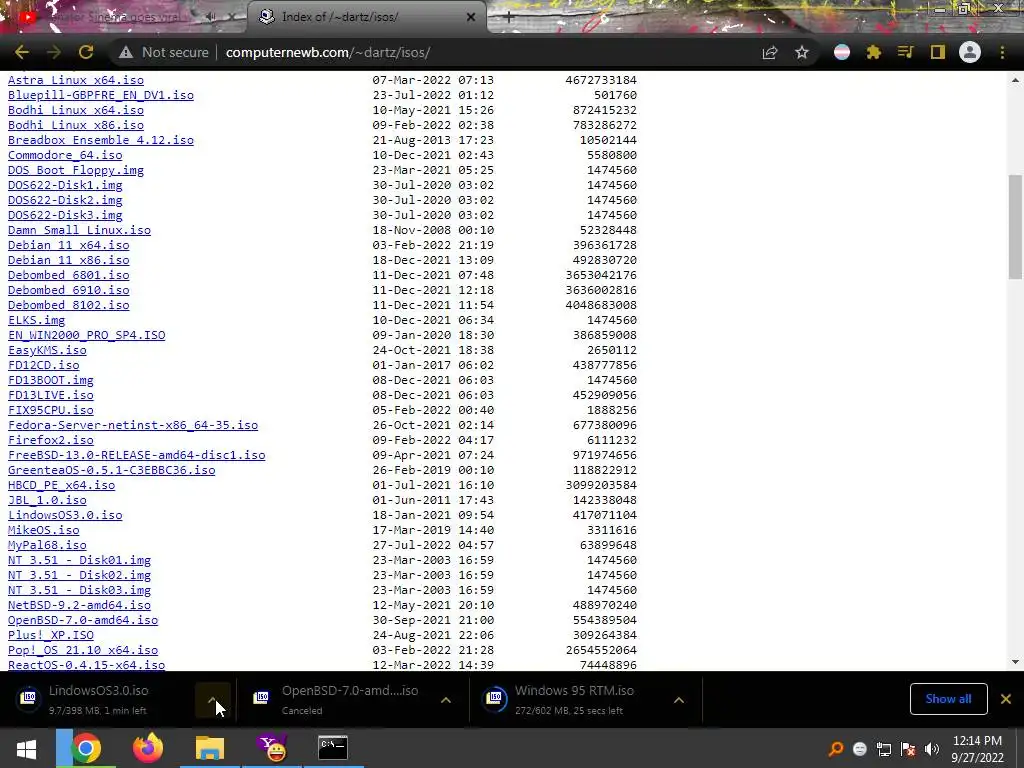Open Chrome from the taskbar
Screen dimensions: 1024x768
(x=86, y=748)
